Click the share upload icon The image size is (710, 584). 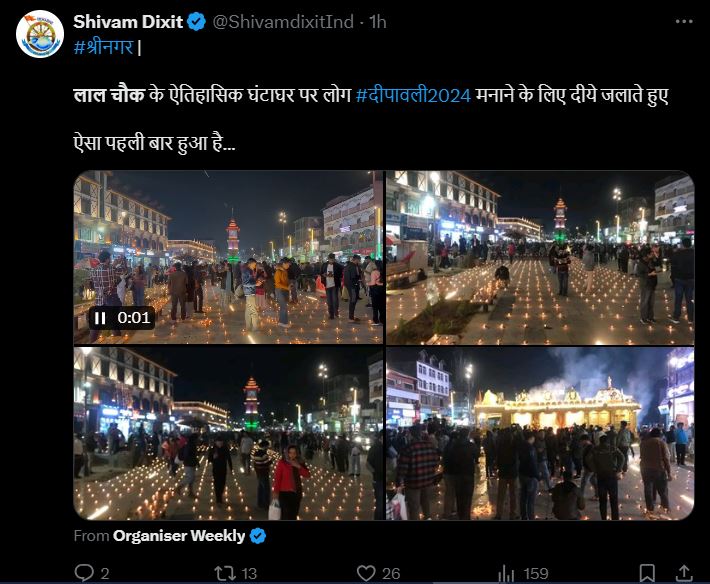tap(684, 573)
